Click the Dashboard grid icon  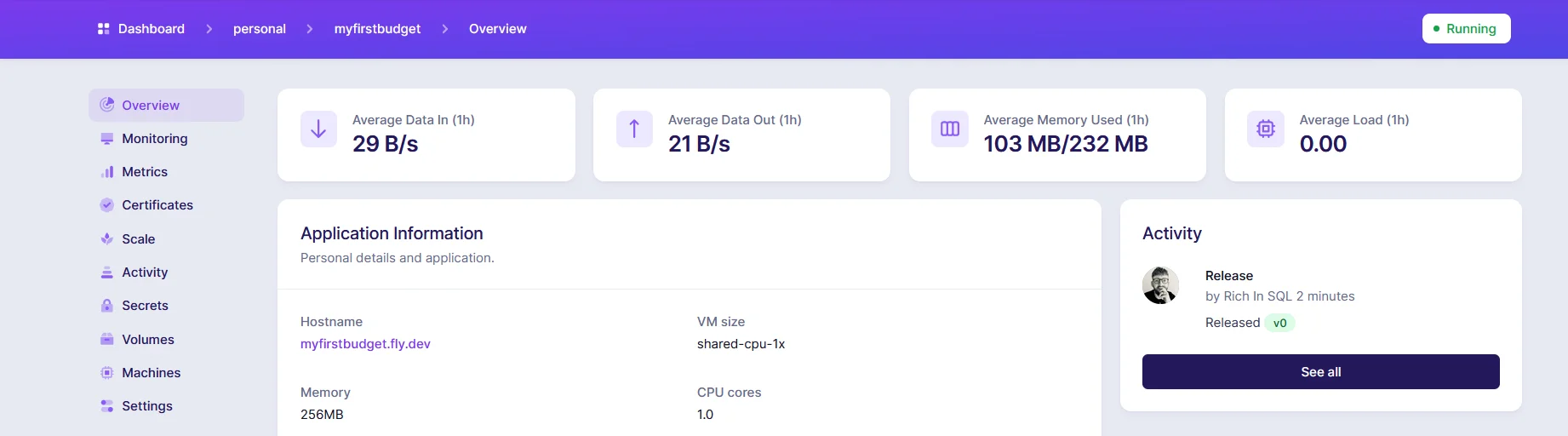pyautogui.click(x=104, y=29)
